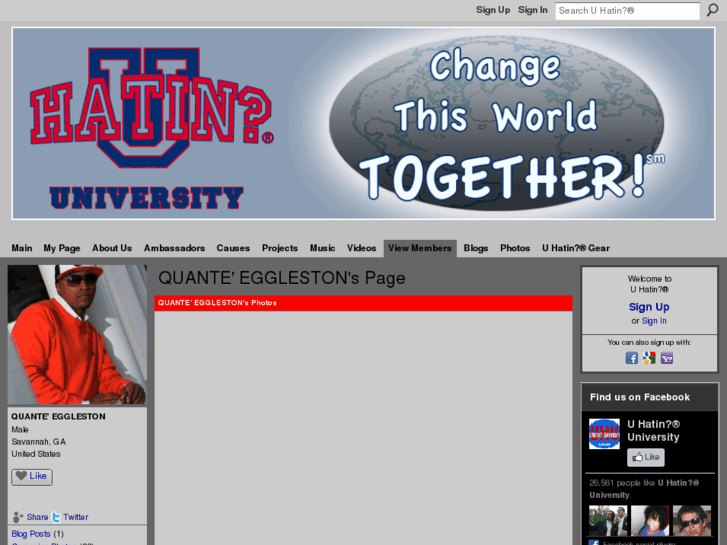Click the Twitter link
This screenshot has height=545, width=727.
76,517
